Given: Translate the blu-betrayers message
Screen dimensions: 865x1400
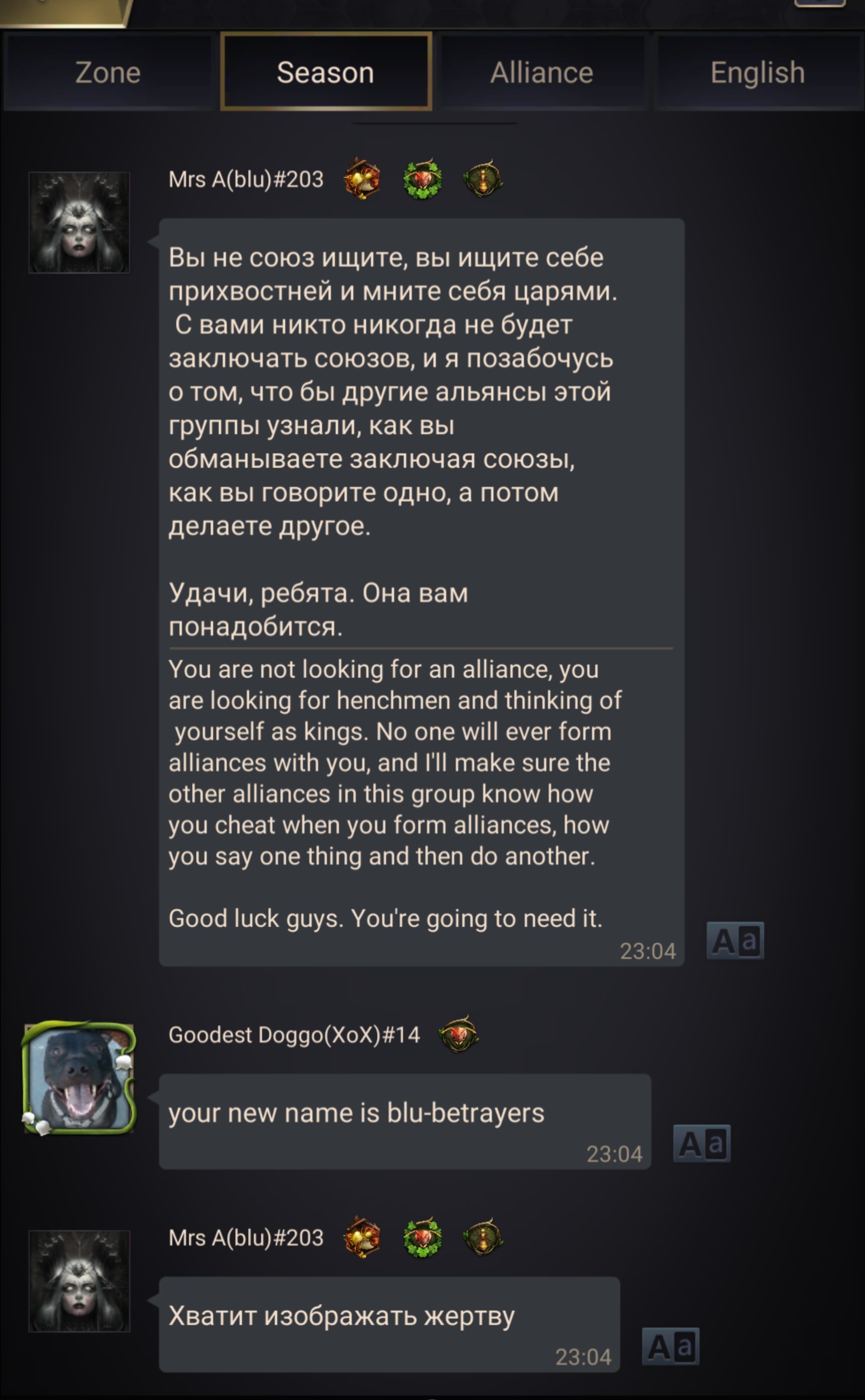Looking at the screenshot, I should (x=702, y=1143).
